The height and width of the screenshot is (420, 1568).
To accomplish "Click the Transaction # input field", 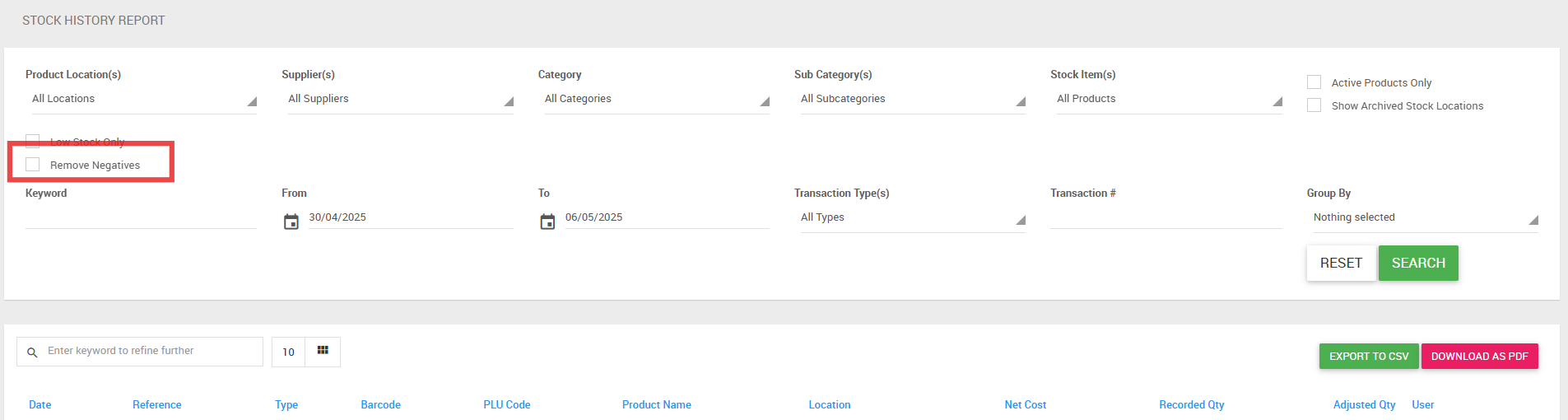I will (1166, 217).
